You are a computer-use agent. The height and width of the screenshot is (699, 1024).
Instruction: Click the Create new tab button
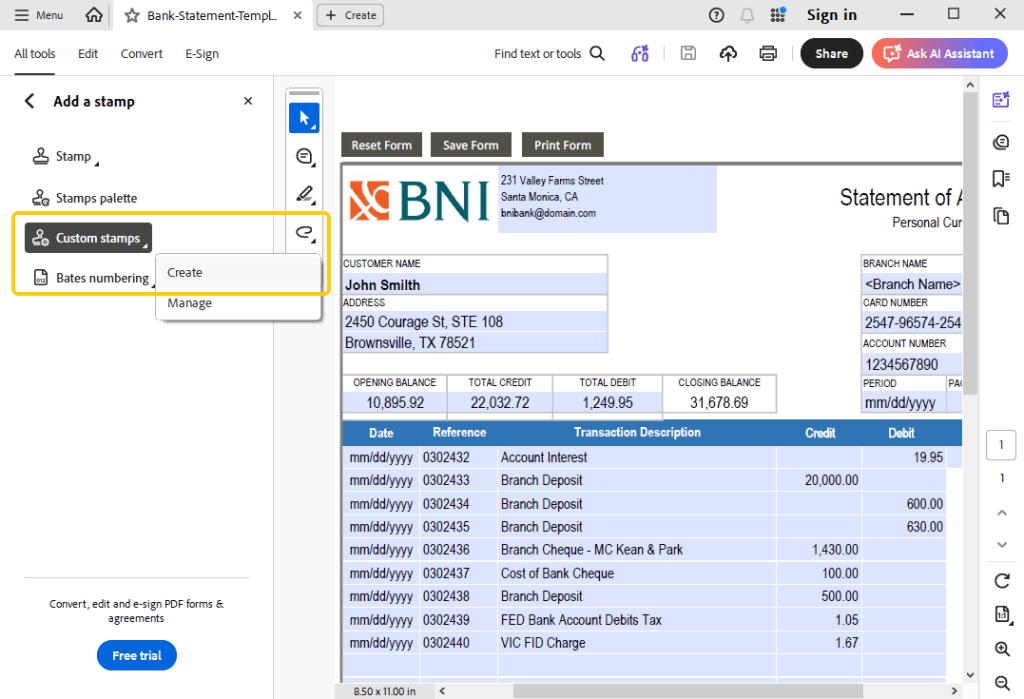click(x=351, y=15)
